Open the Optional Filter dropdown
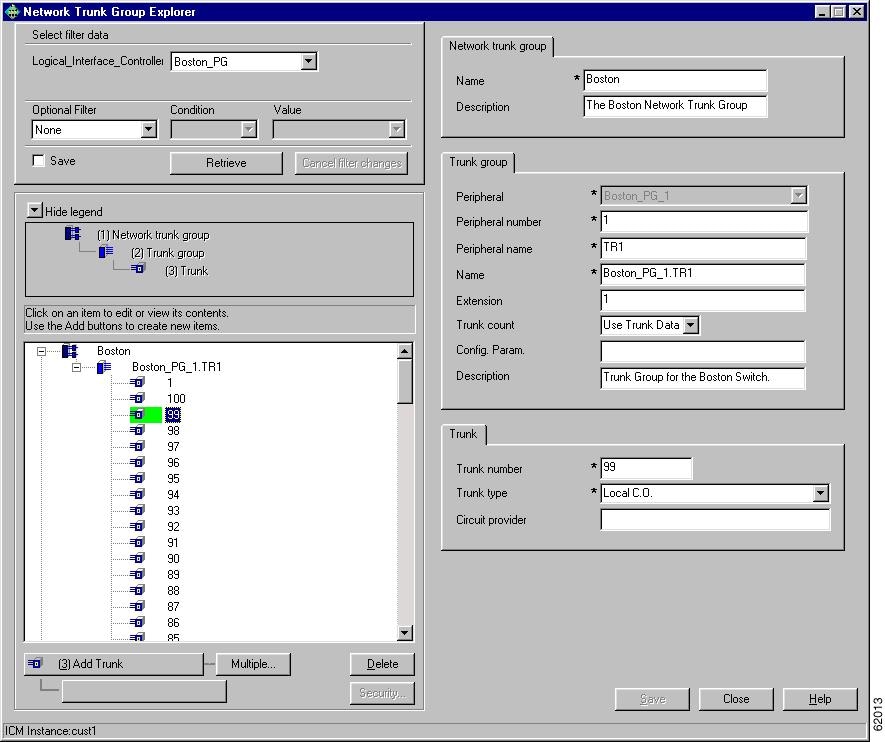 click(x=148, y=130)
